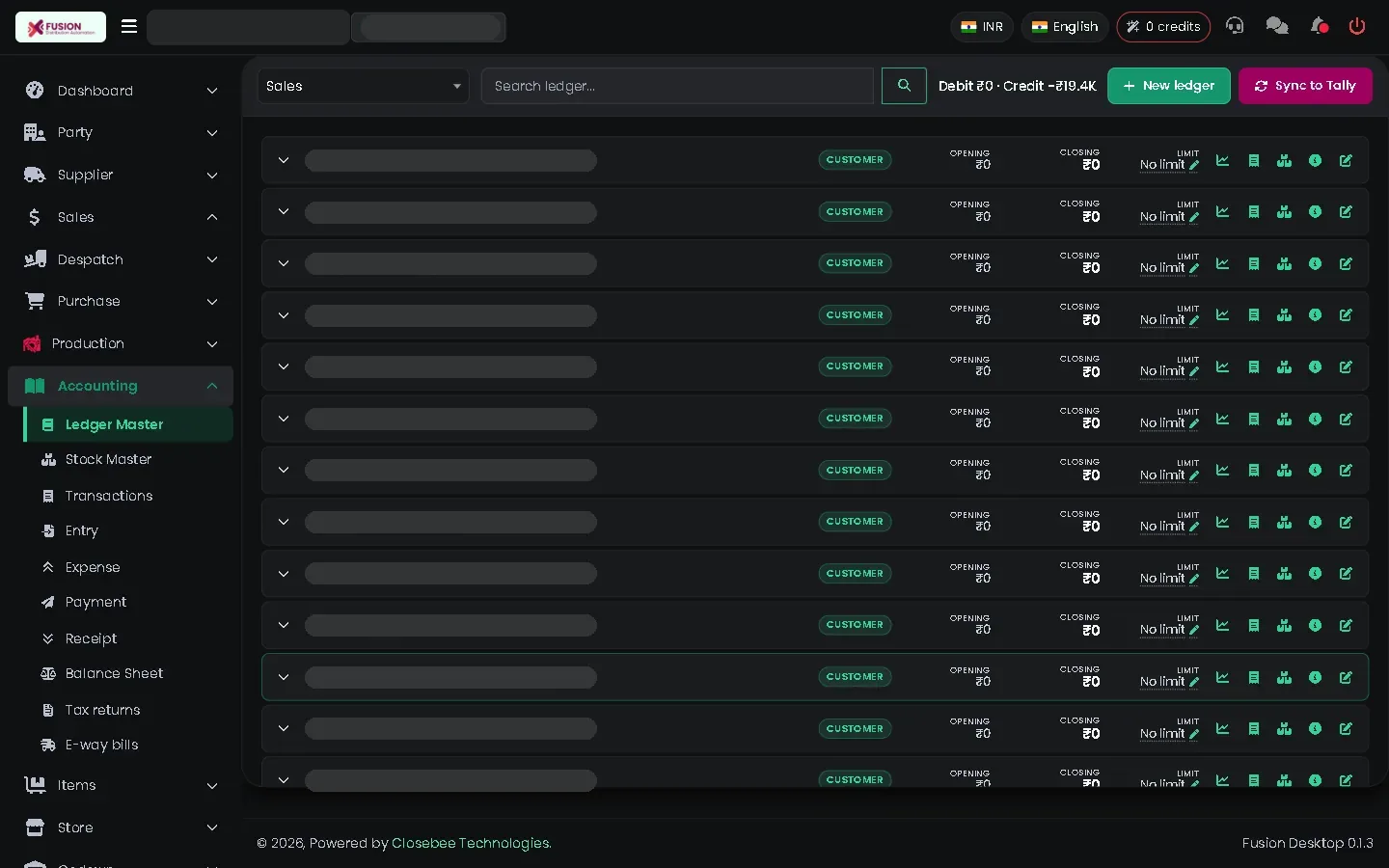Click the Debit Credit summary text
The height and width of the screenshot is (868, 1389).
point(1017,86)
